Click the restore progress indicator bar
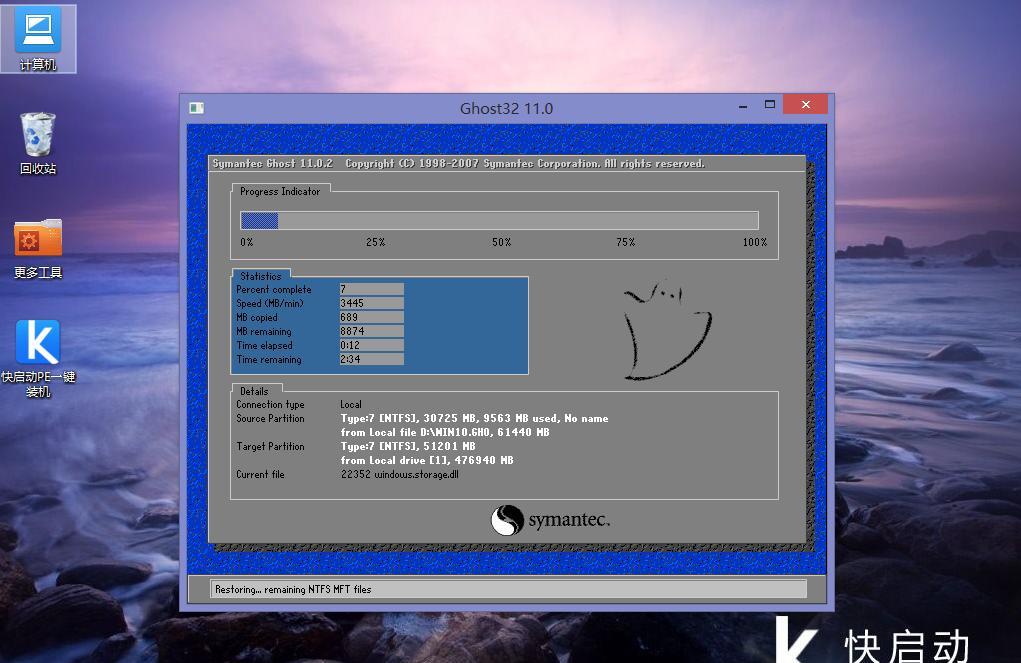Screen dimensions: 1021x663 (x=499, y=220)
